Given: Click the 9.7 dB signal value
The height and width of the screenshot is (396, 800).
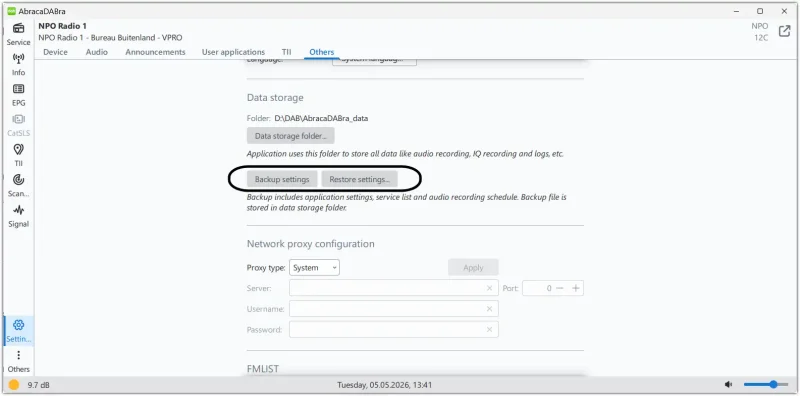Looking at the screenshot, I should 38,385.
